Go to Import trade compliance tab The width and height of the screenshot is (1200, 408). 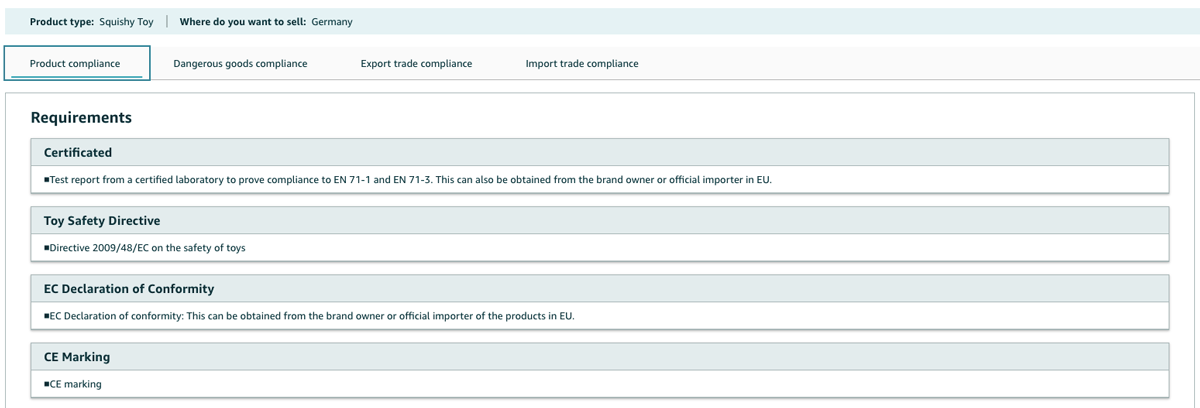[582, 63]
